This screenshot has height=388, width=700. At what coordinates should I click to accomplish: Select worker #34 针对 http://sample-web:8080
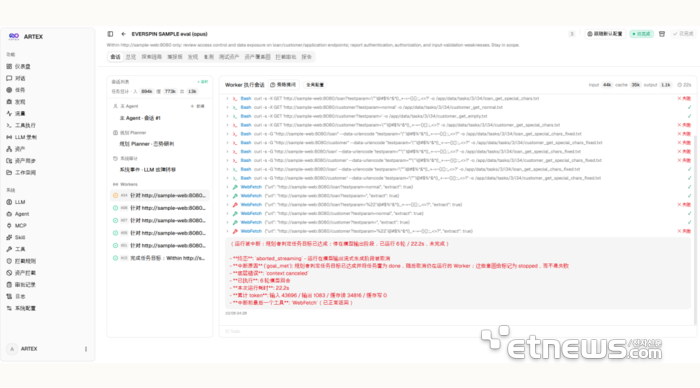click(x=159, y=196)
